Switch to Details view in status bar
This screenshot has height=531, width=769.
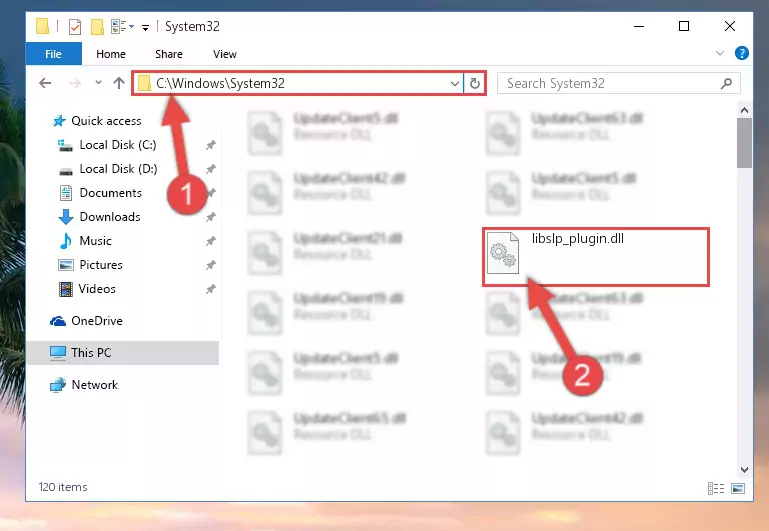point(716,488)
